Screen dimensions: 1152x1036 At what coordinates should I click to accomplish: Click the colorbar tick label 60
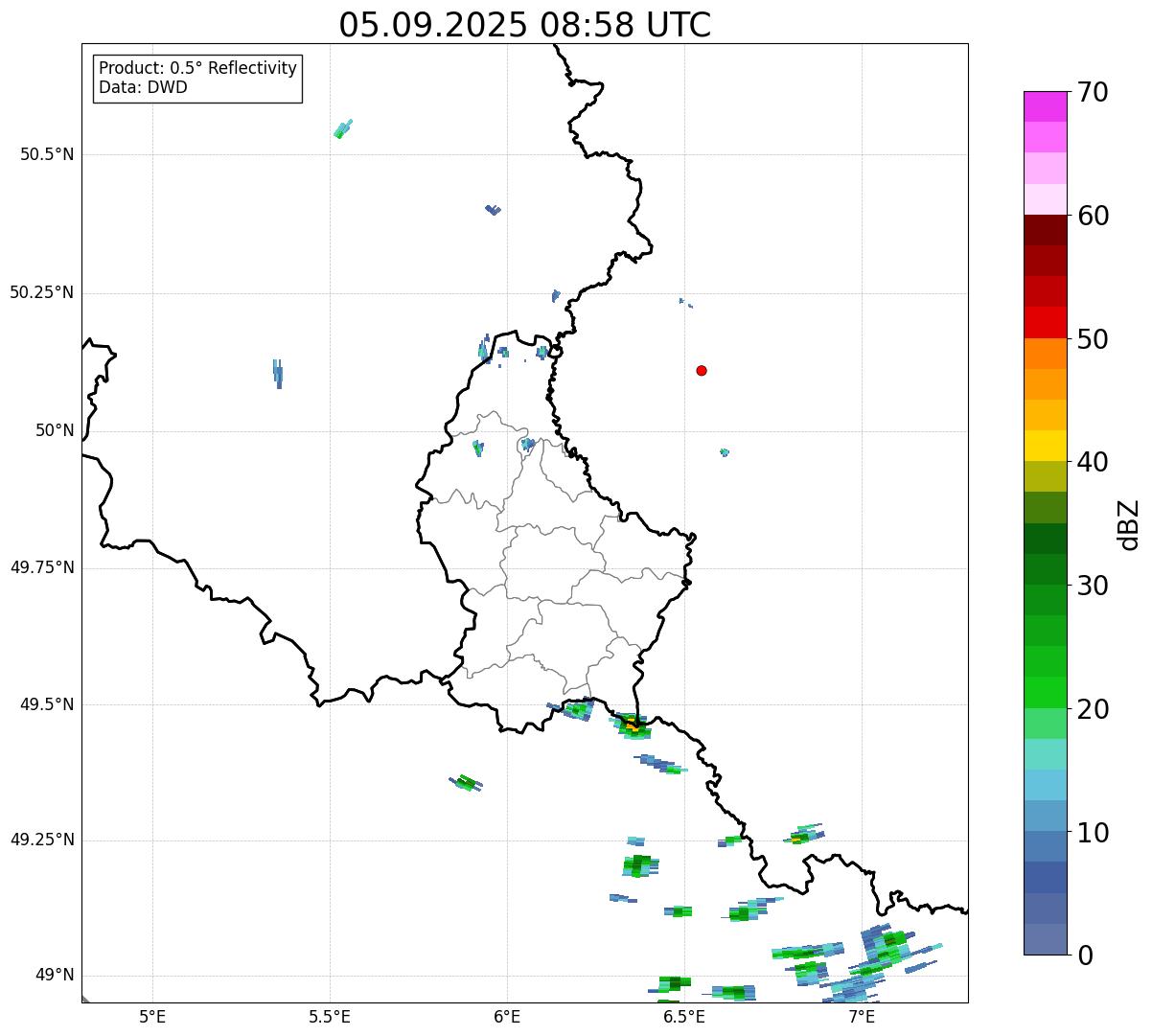pyautogui.click(x=1093, y=216)
